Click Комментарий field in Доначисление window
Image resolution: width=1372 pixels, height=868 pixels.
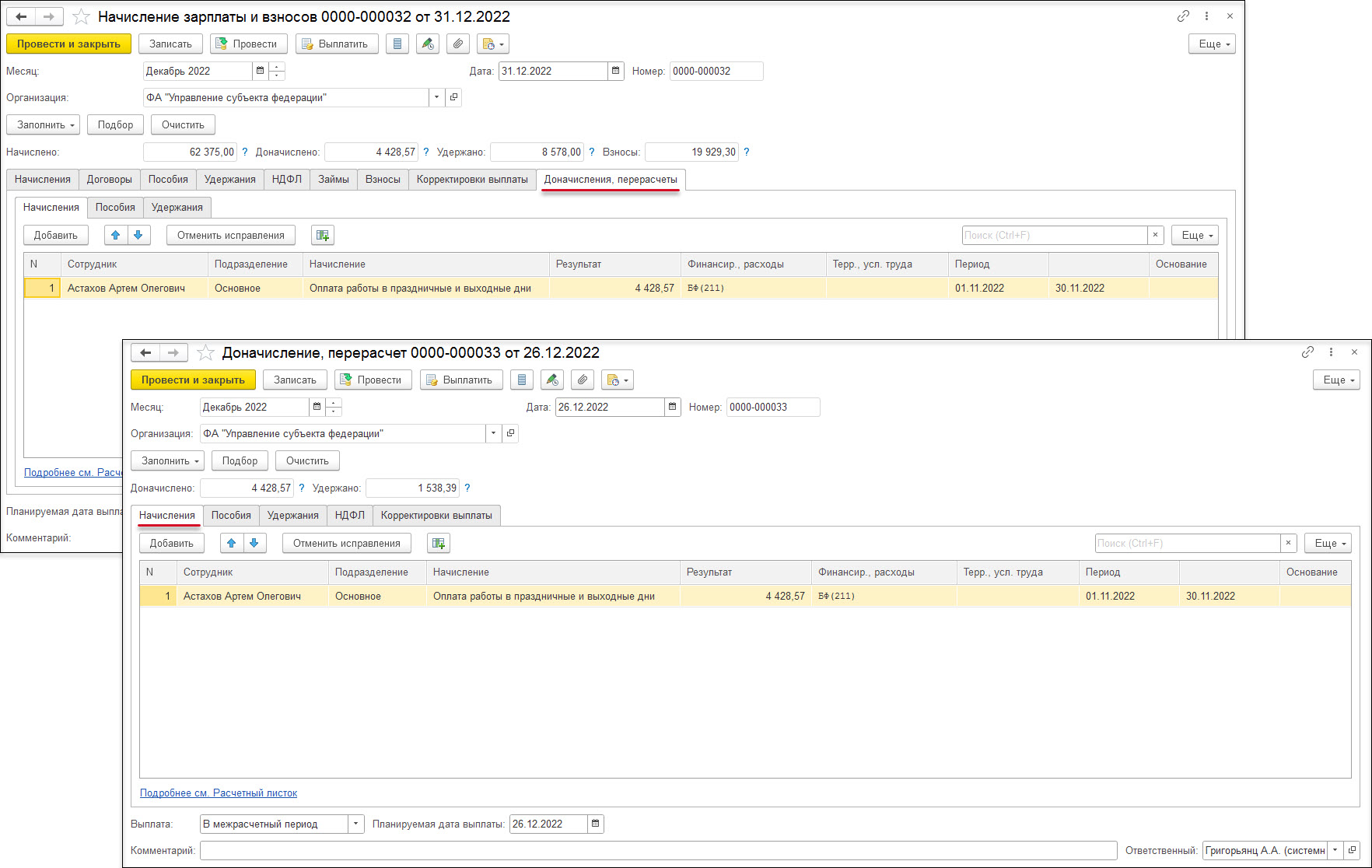[x=658, y=850]
